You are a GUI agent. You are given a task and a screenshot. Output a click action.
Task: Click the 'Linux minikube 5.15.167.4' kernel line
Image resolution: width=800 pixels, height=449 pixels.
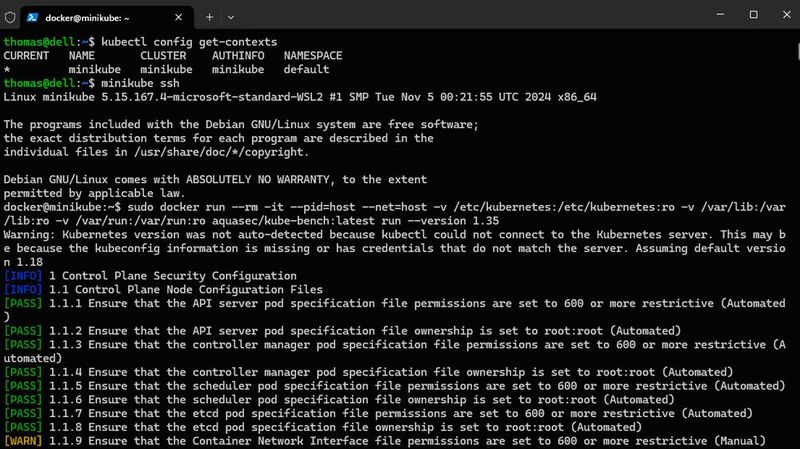click(300, 97)
